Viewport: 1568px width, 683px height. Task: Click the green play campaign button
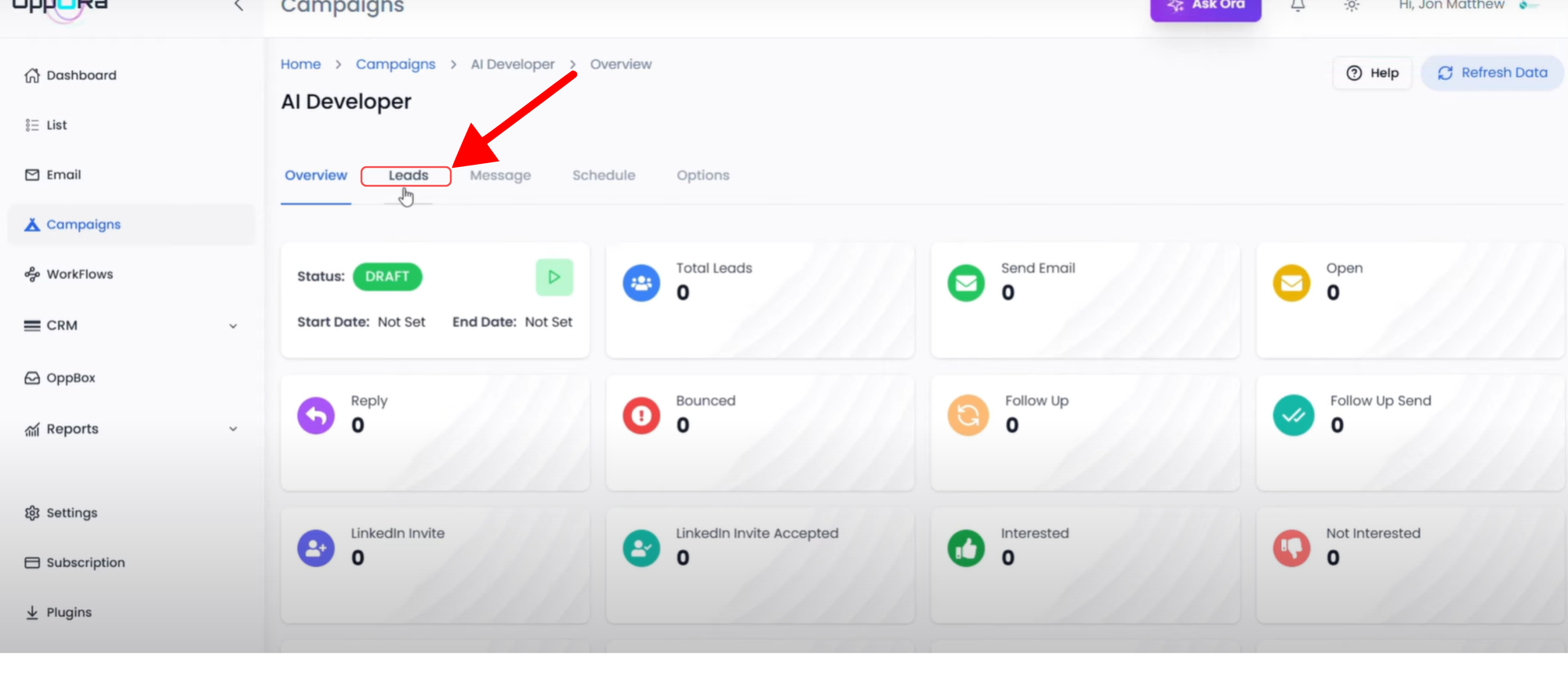pos(554,277)
